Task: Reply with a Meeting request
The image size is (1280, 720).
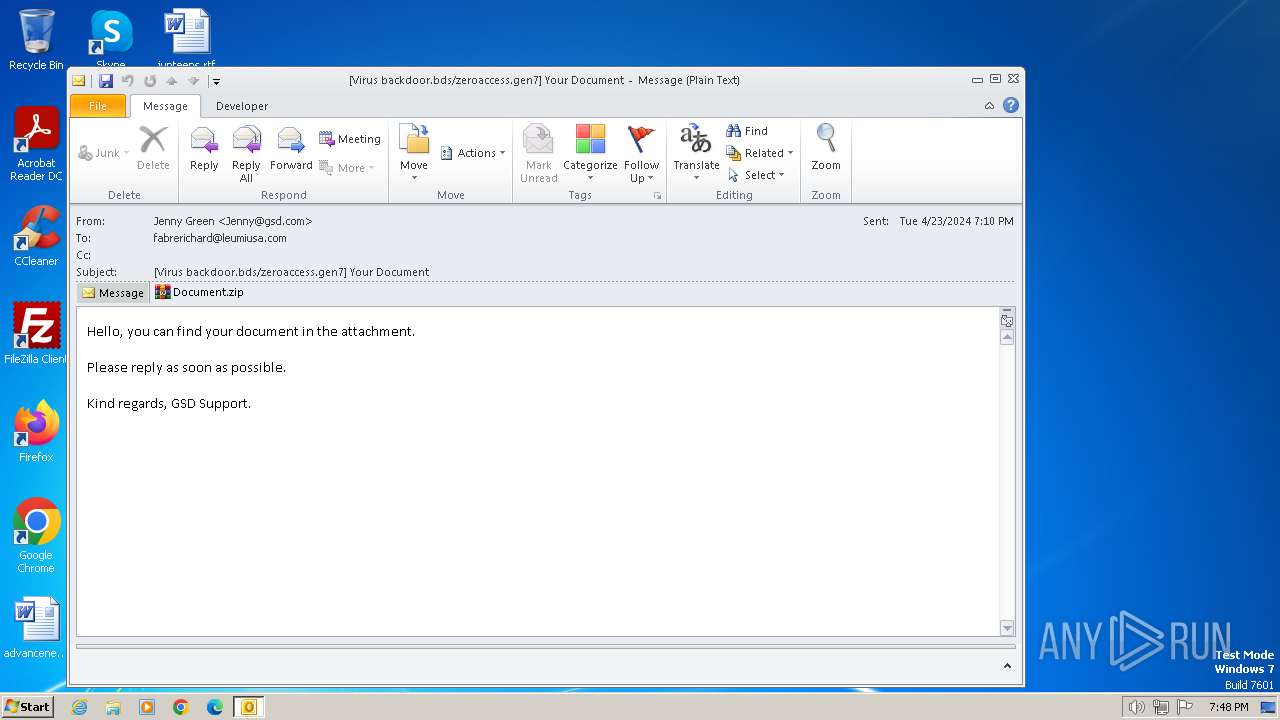Action: [x=349, y=139]
